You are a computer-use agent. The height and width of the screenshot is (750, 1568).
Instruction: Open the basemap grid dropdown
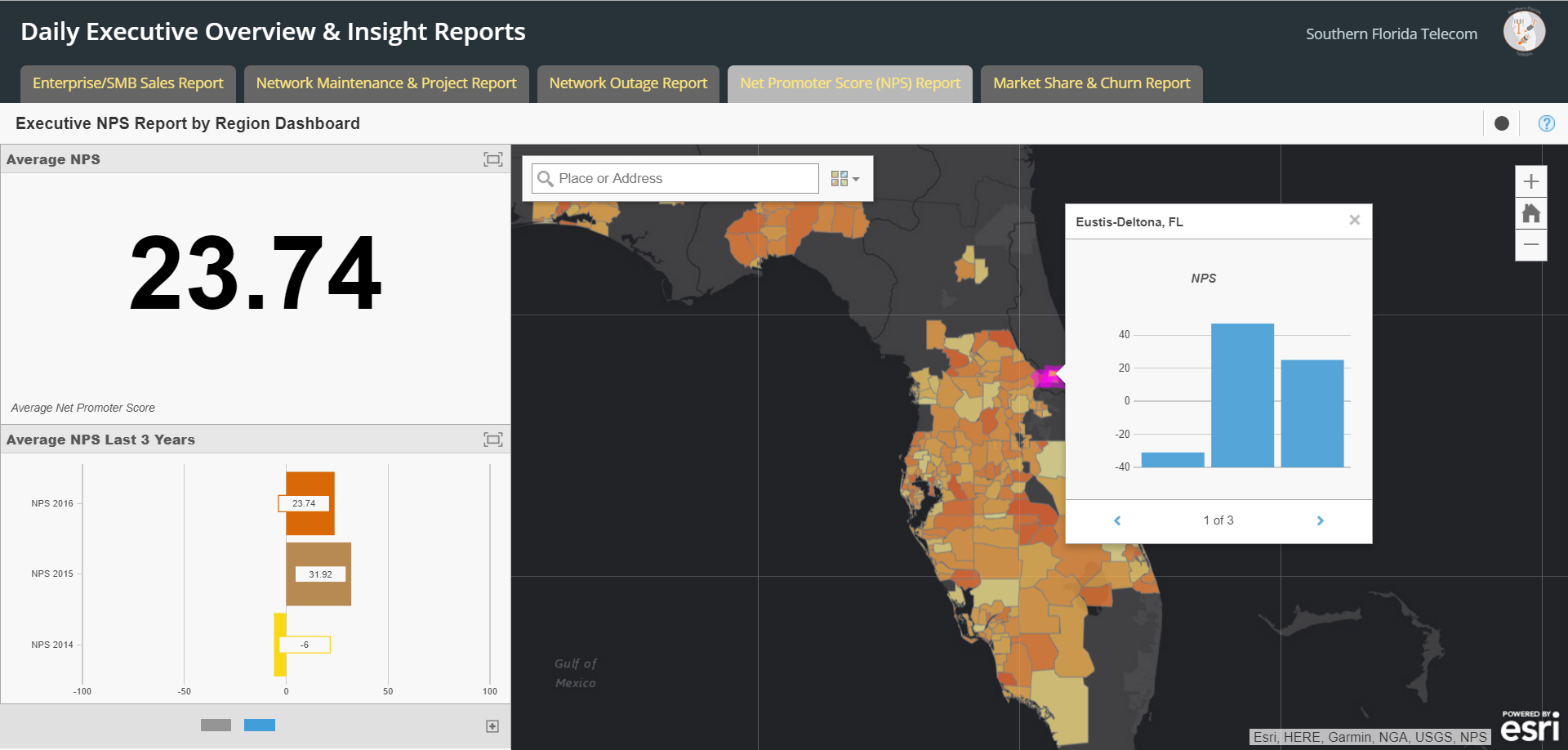[x=844, y=179]
